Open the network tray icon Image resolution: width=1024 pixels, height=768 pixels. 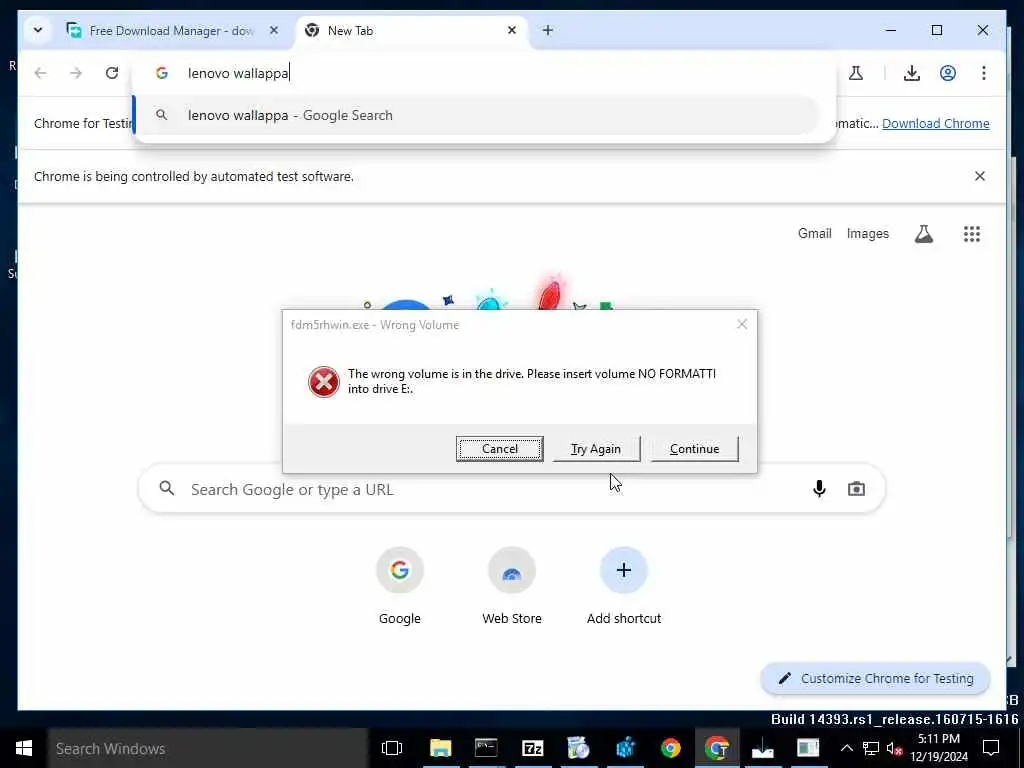click(871, 748)
